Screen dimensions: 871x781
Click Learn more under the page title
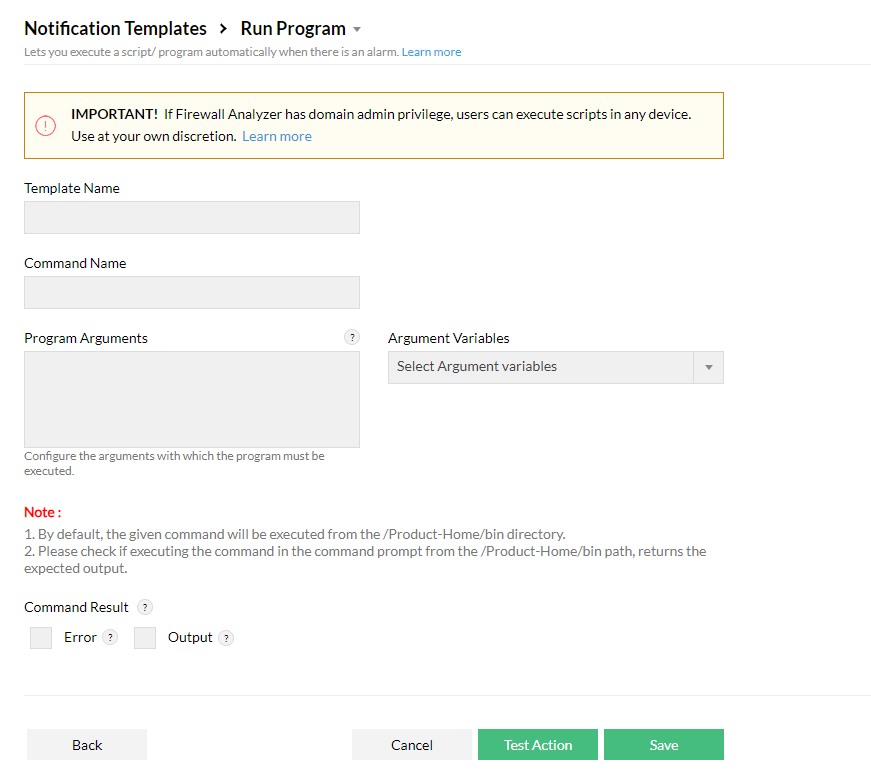pos(431,51)
